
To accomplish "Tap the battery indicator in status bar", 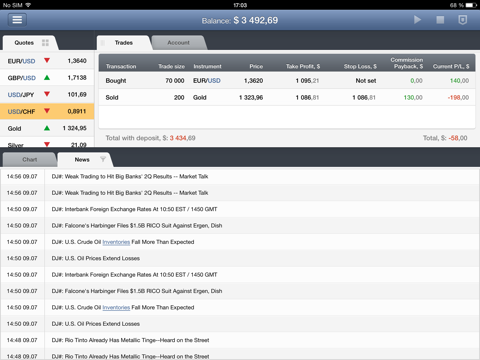I will coord(471,5).
